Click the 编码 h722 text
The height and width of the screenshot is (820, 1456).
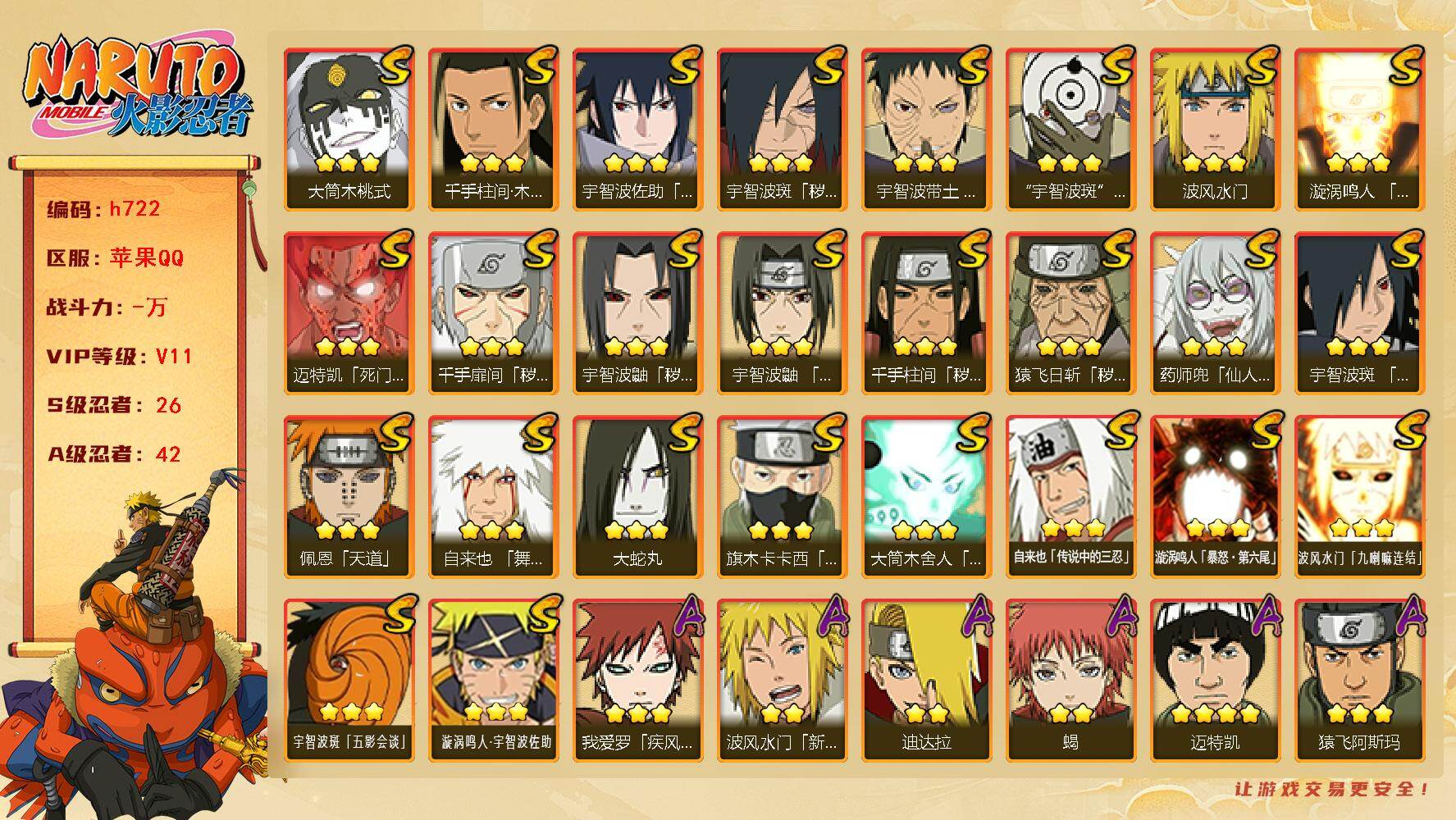[103, 209]
